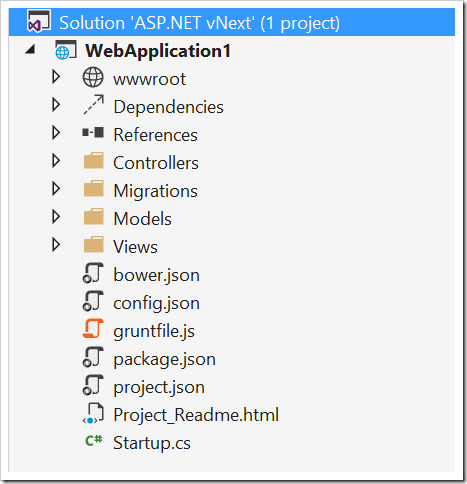Click the WebApplication1 web project icon
The image size is (467, 484).
(66, 50)
